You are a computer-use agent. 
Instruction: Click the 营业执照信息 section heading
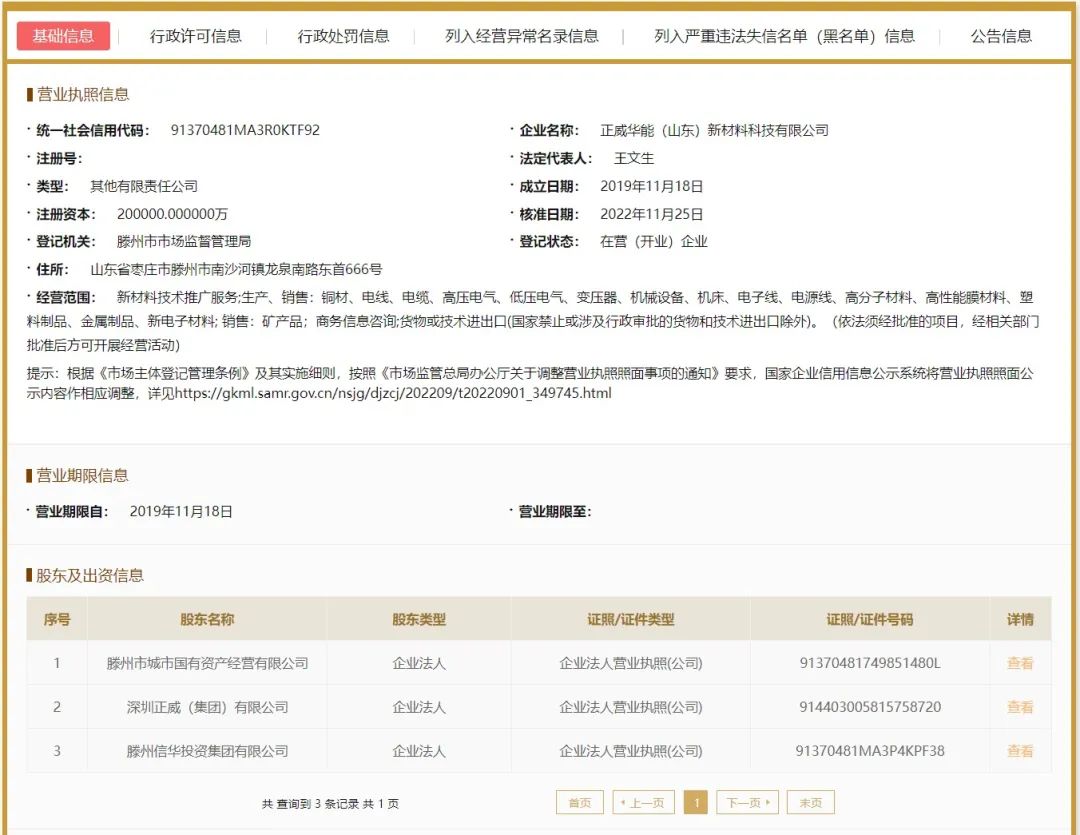point(83,94)
